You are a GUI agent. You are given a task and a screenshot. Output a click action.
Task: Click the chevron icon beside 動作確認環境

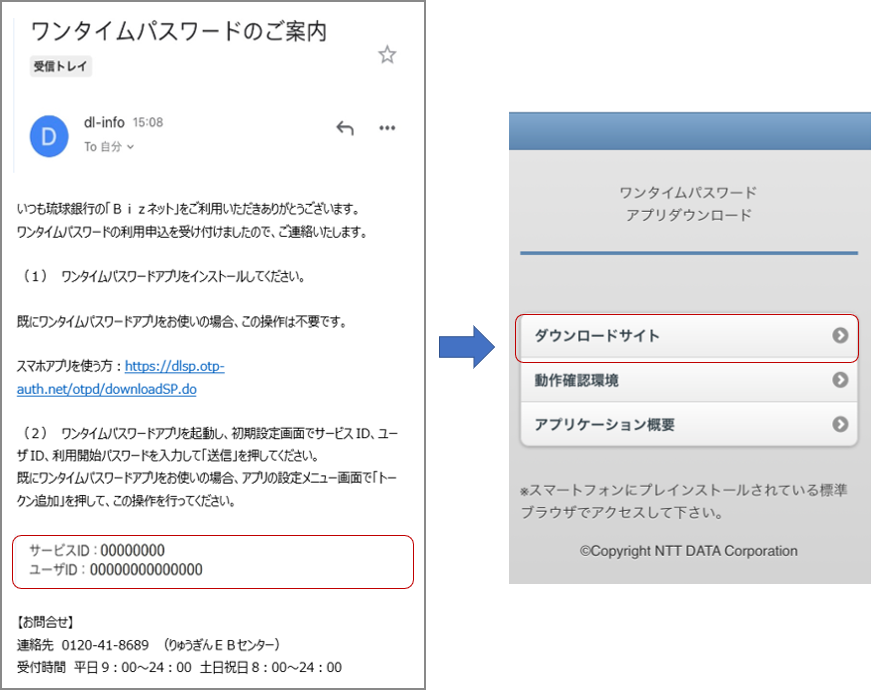pos(840,380)
